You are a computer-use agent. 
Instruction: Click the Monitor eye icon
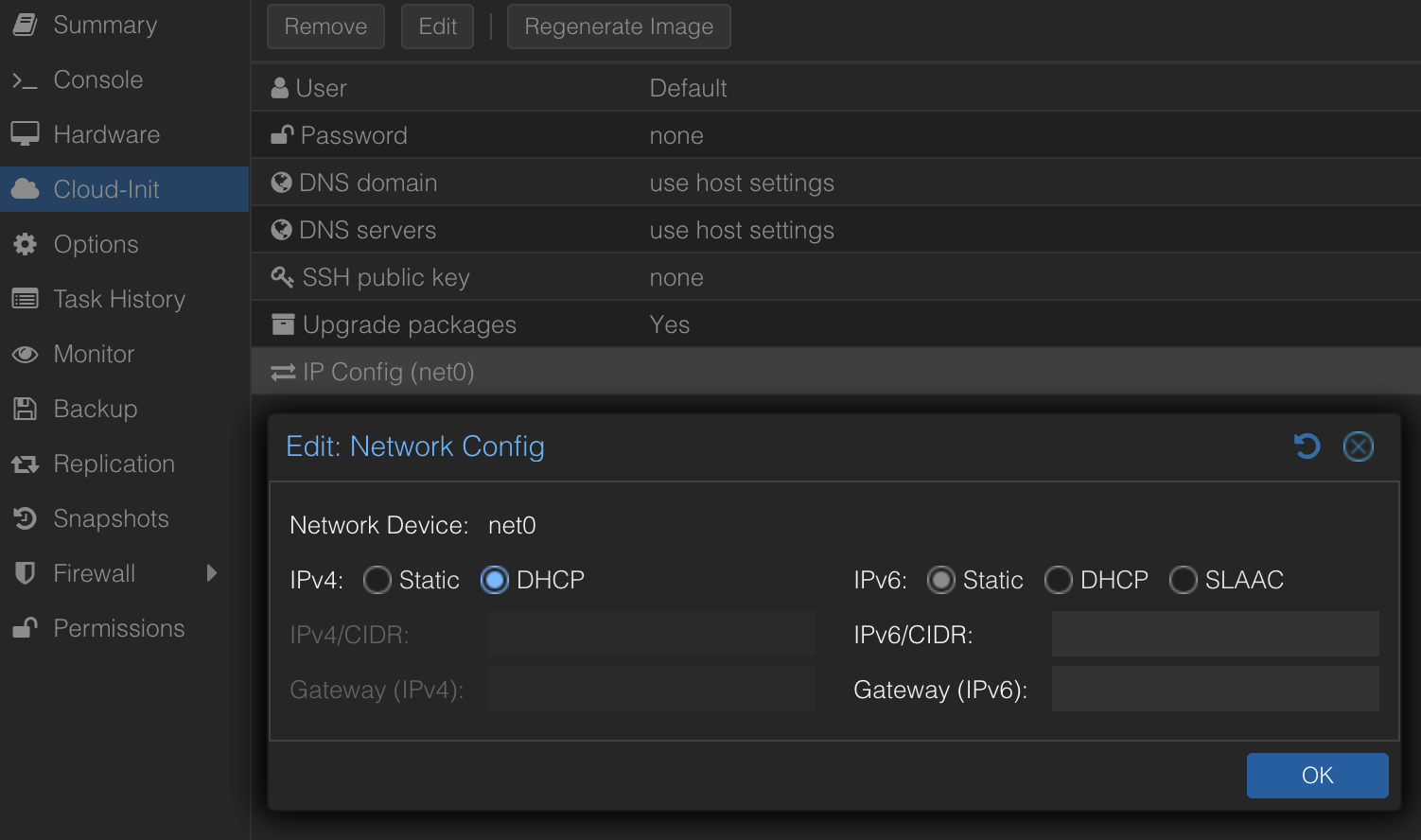click(x=26, y=354)
